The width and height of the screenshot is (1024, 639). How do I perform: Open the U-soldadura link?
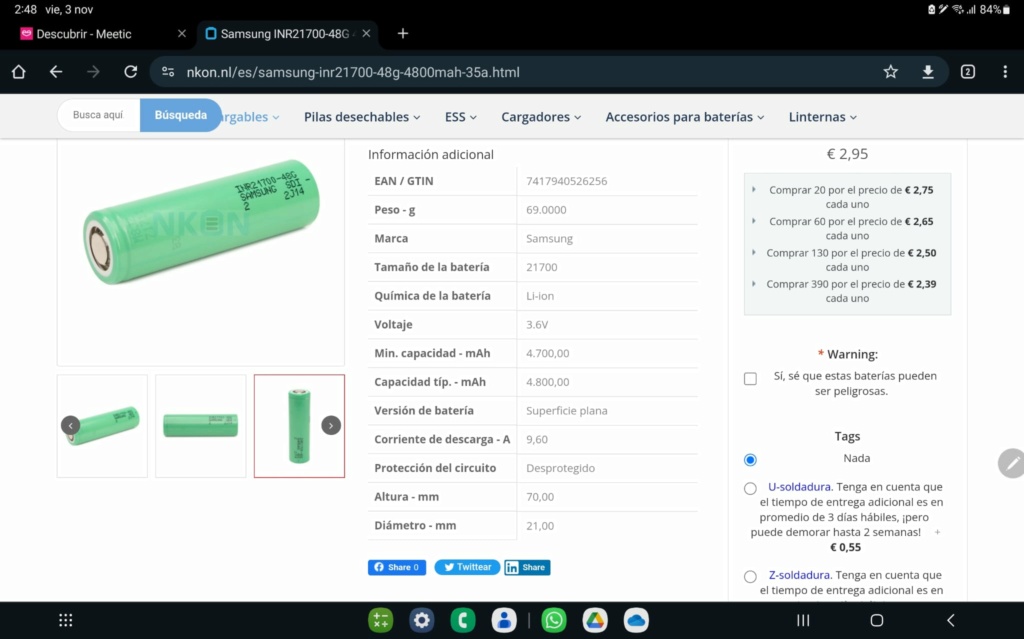799,487
